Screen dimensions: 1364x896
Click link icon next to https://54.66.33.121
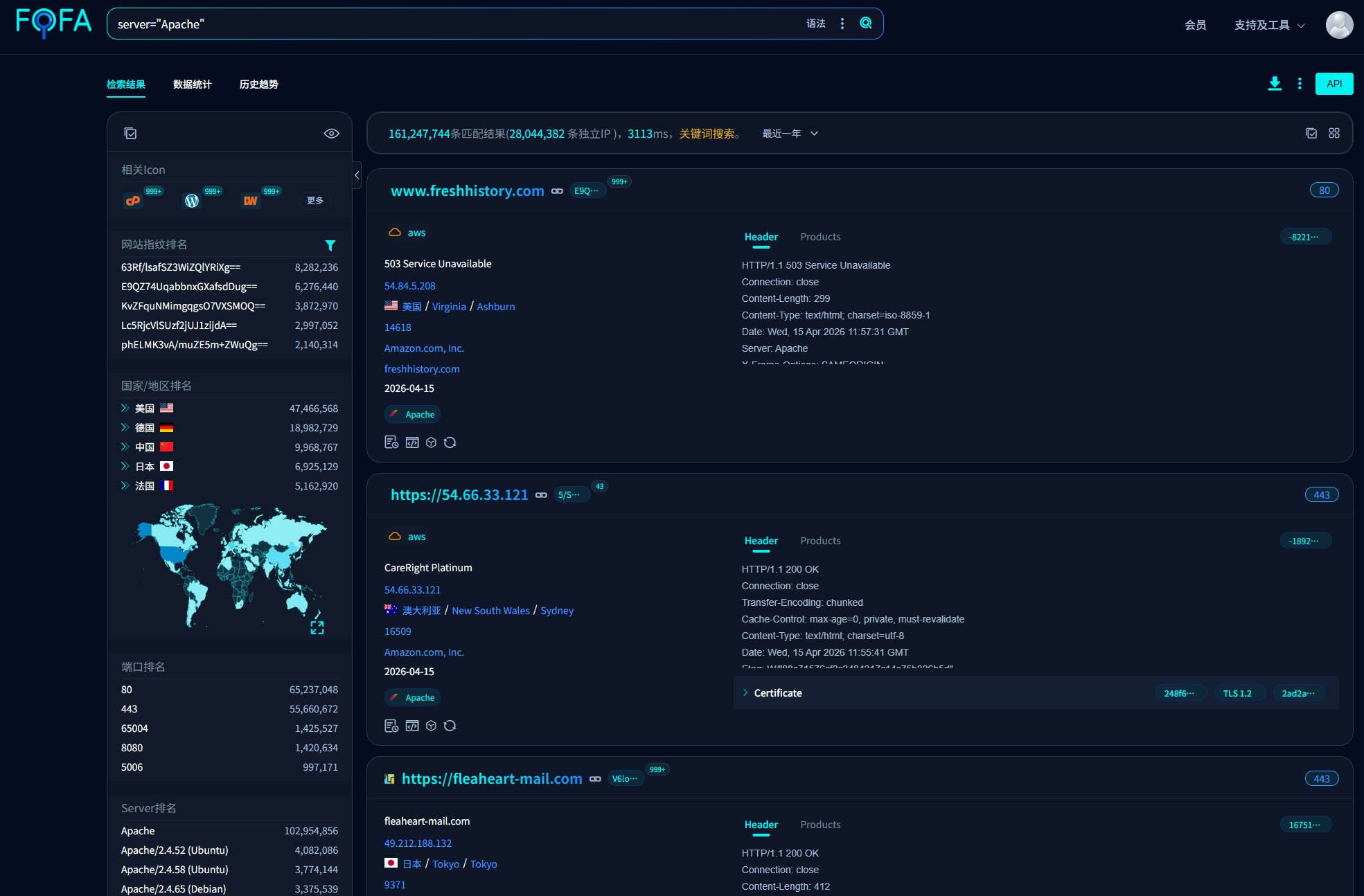pyautogui.click(x=541, y=495)
